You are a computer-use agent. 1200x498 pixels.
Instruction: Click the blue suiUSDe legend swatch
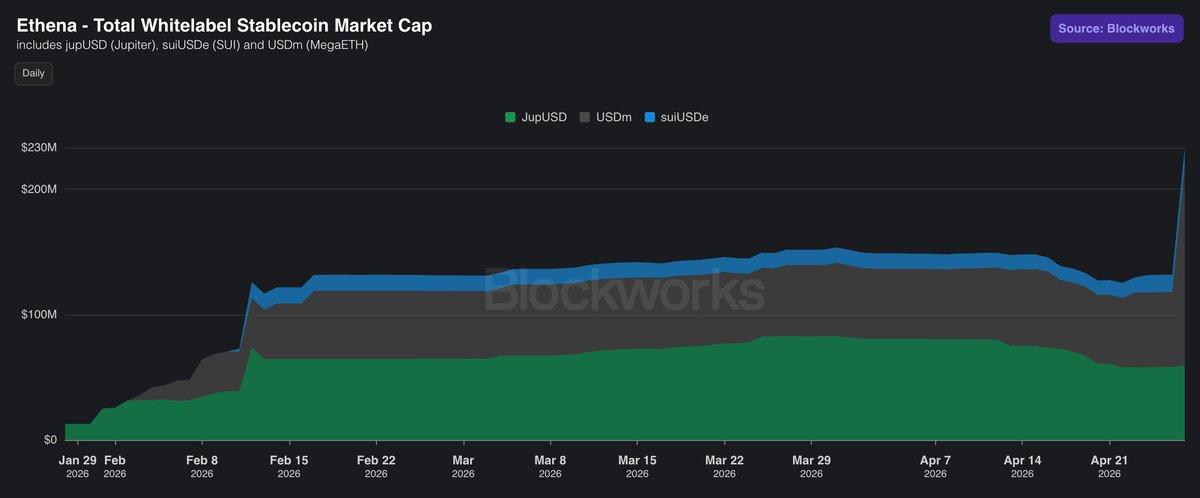[x=649, y=117]
